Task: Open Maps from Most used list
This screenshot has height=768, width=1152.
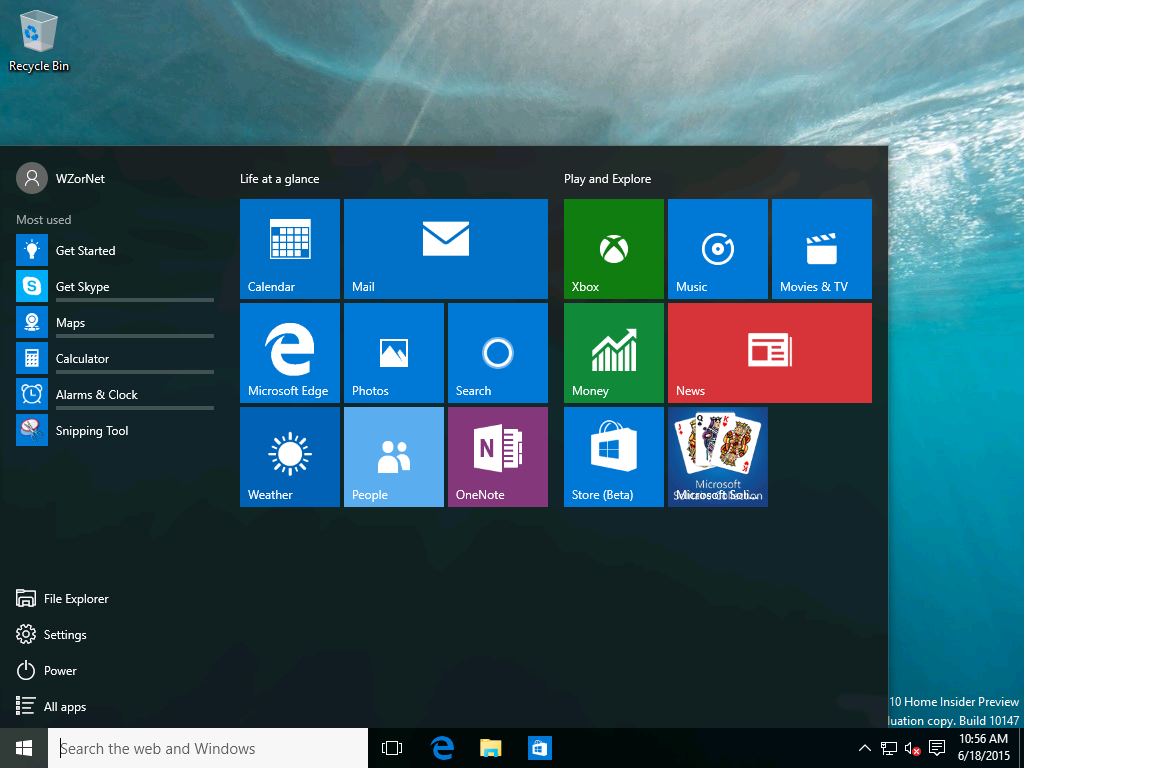Action: tap(115, 322)
